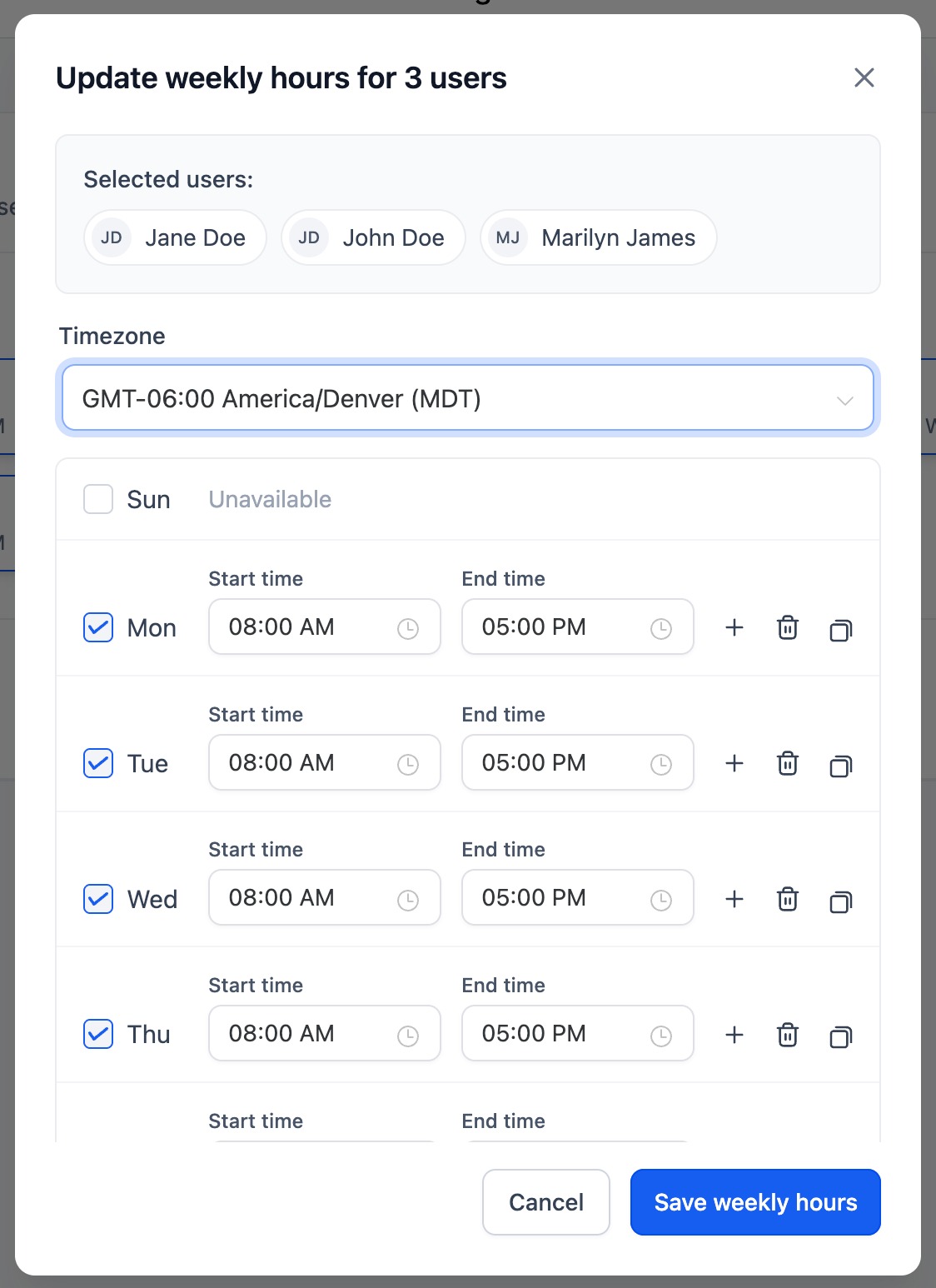Image resolution: width=936 pixels, height=1288 pixels.
Task: Click clock icon in Thu start time
Action: [408, 1036]
